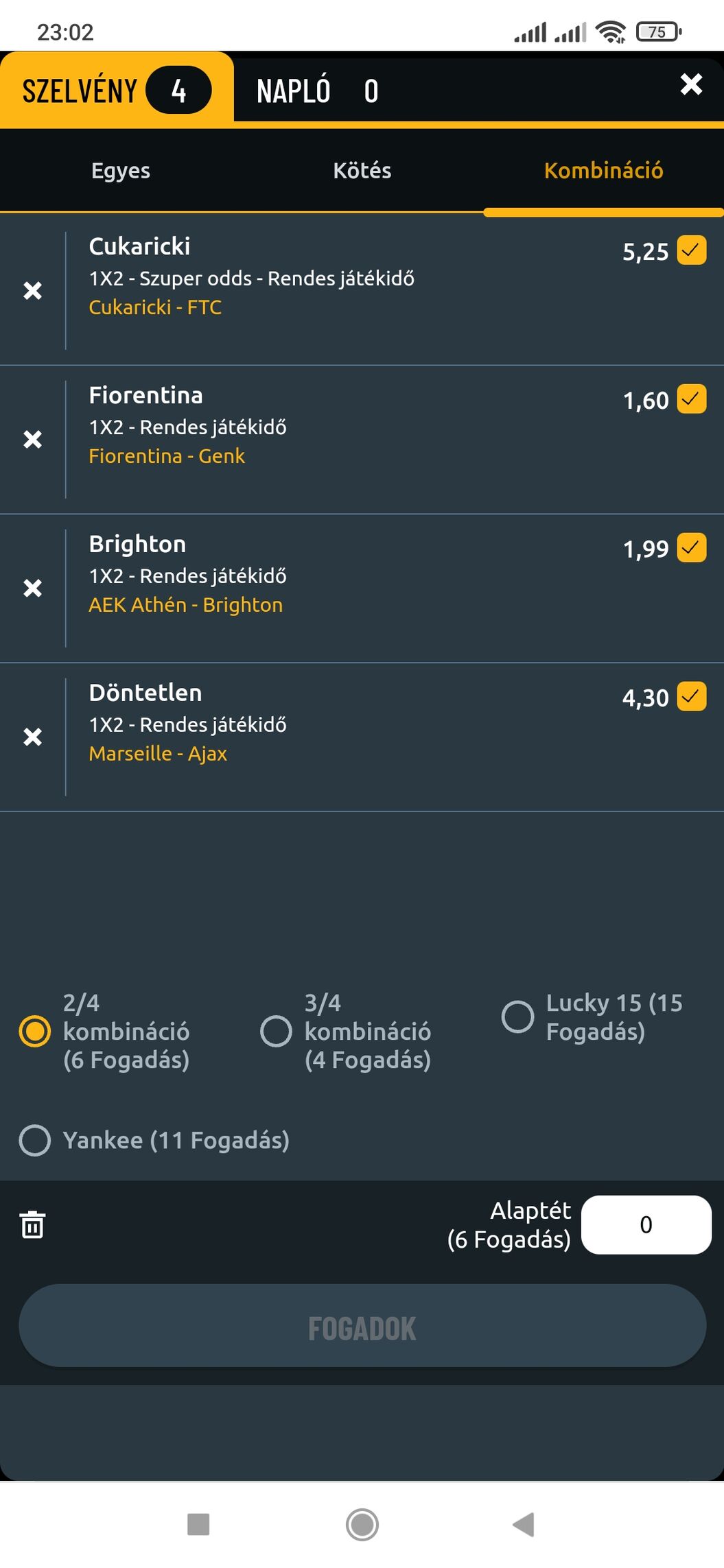
Task: Toggle the Döntetlen 4,30 checkbox
Action: 691,697
